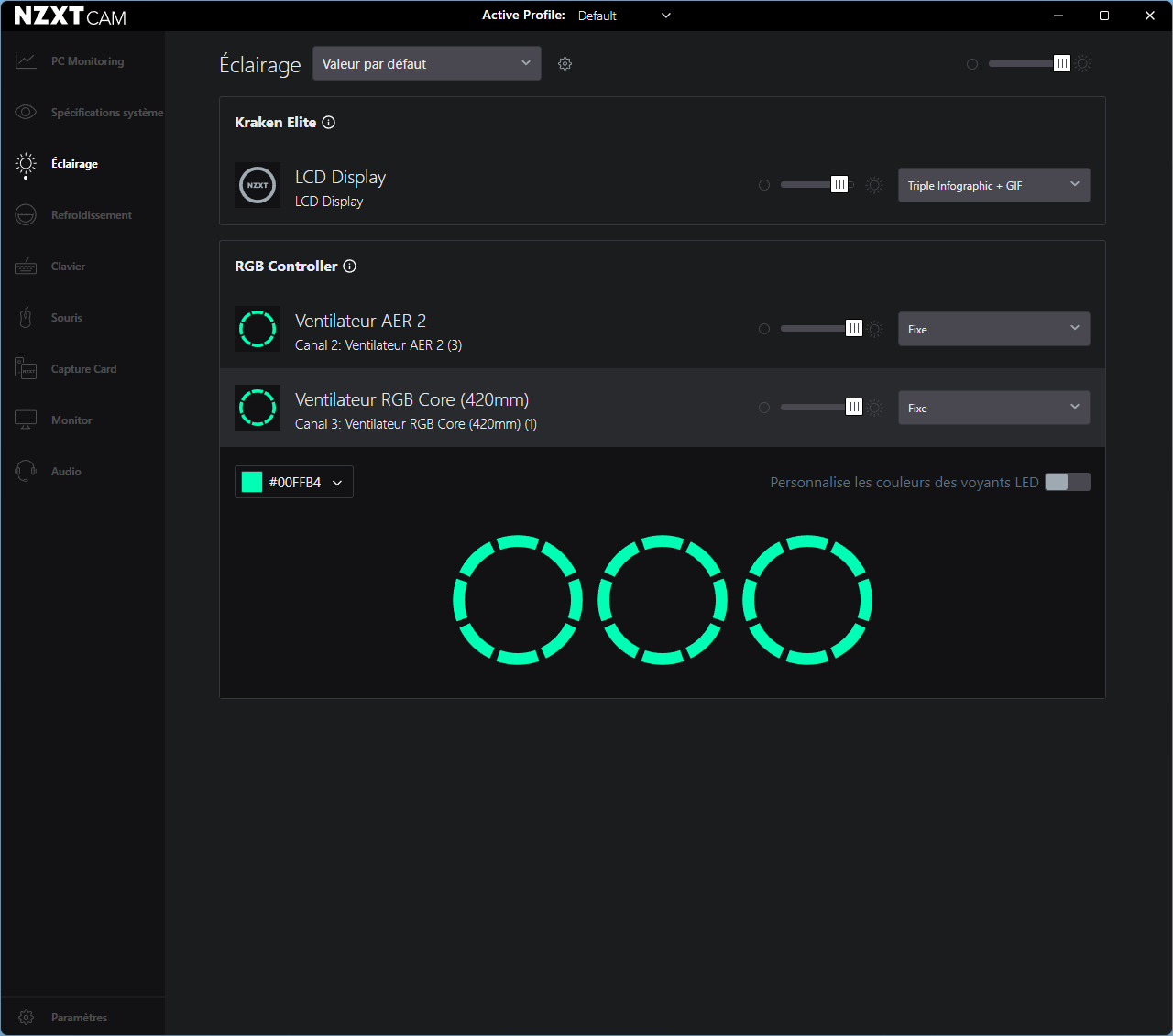This screenshot has height=1036, width=1173.
Task: Click the Monitor screen icon
Action: point(26,420)
